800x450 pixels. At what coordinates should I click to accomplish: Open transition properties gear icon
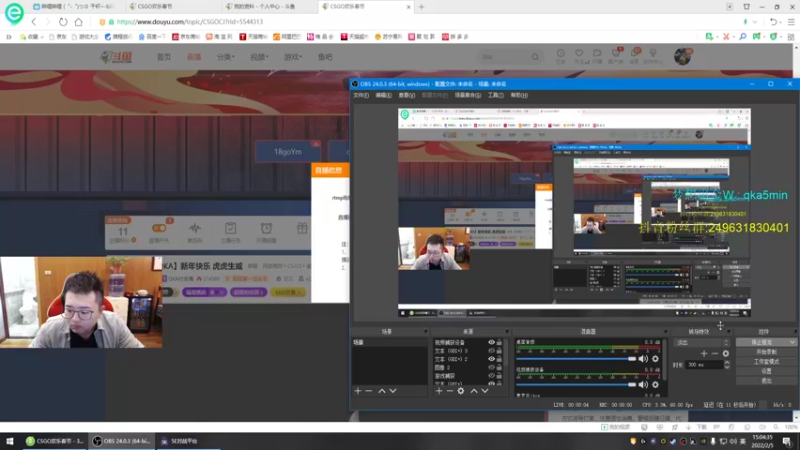click(726, 353)
